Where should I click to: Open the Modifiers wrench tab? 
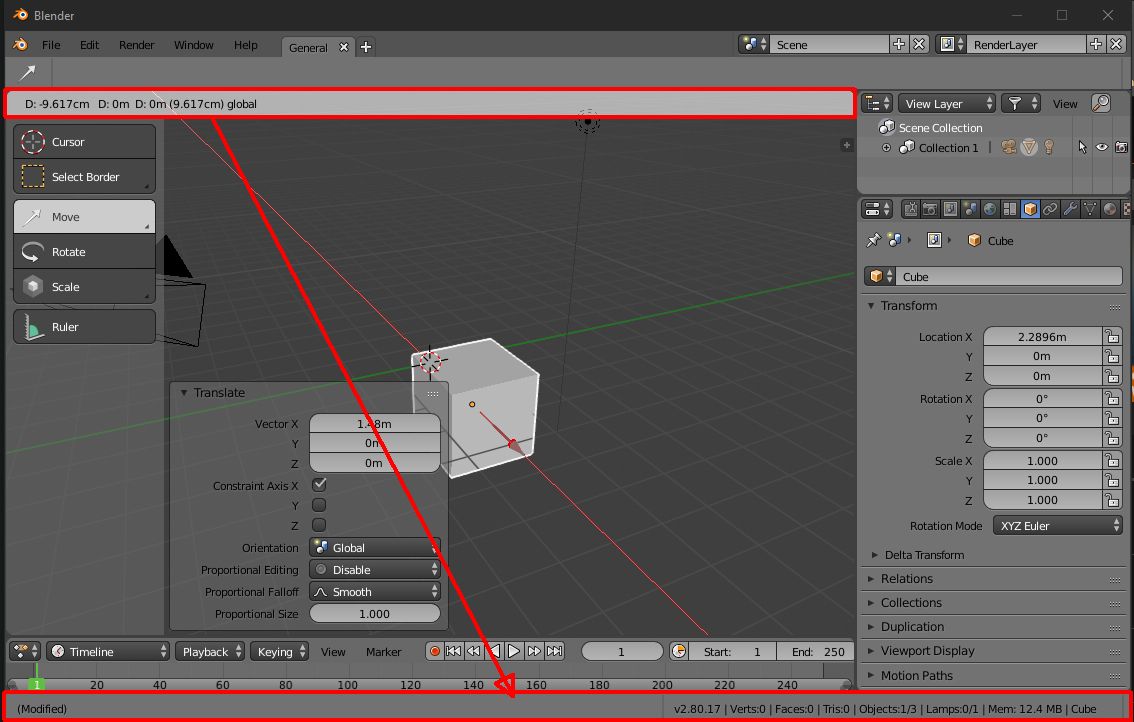click(1070, 210)
